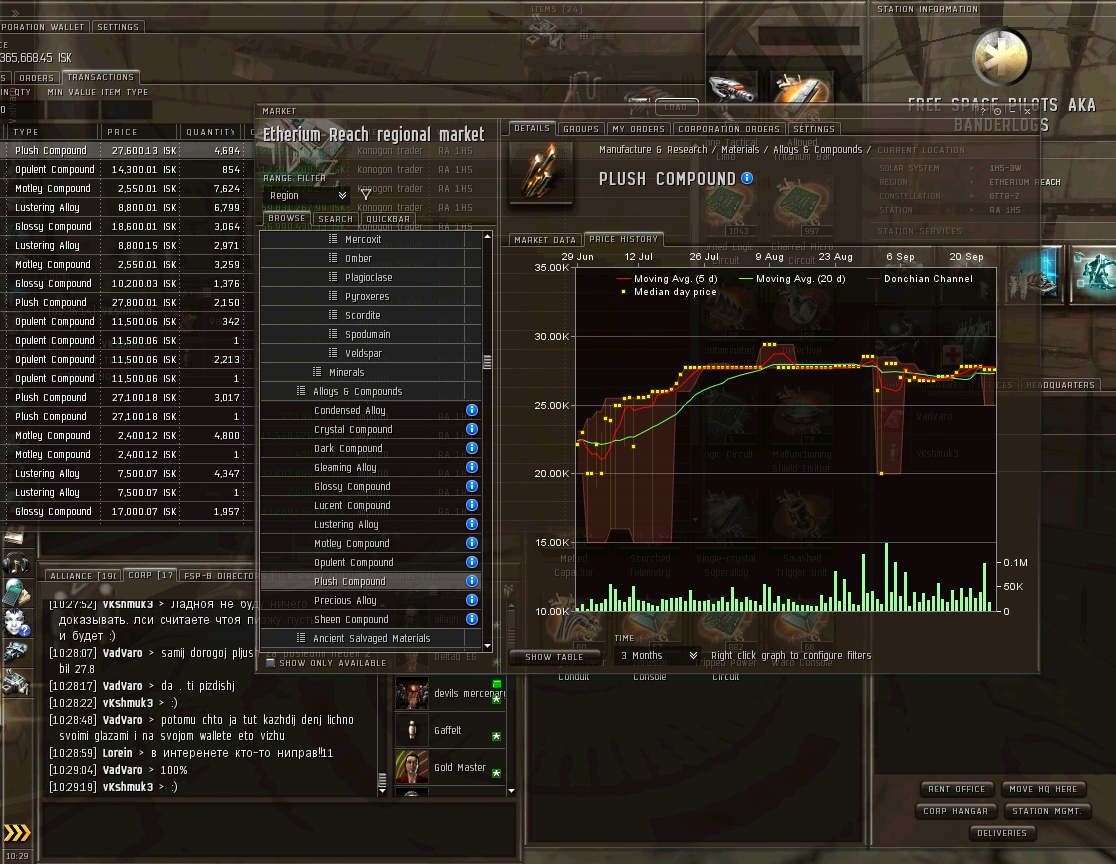Expand the Scordite group
Image resolution: width=1116 pixels, height=864 pixels.
[363, 315]
